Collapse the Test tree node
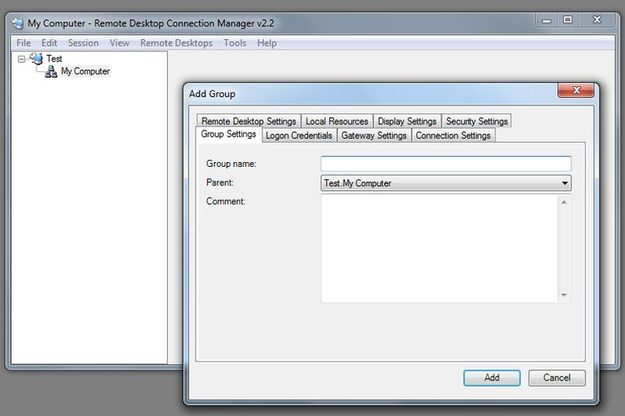Viewport: 625px width, 416px height. tap(22, 59)
